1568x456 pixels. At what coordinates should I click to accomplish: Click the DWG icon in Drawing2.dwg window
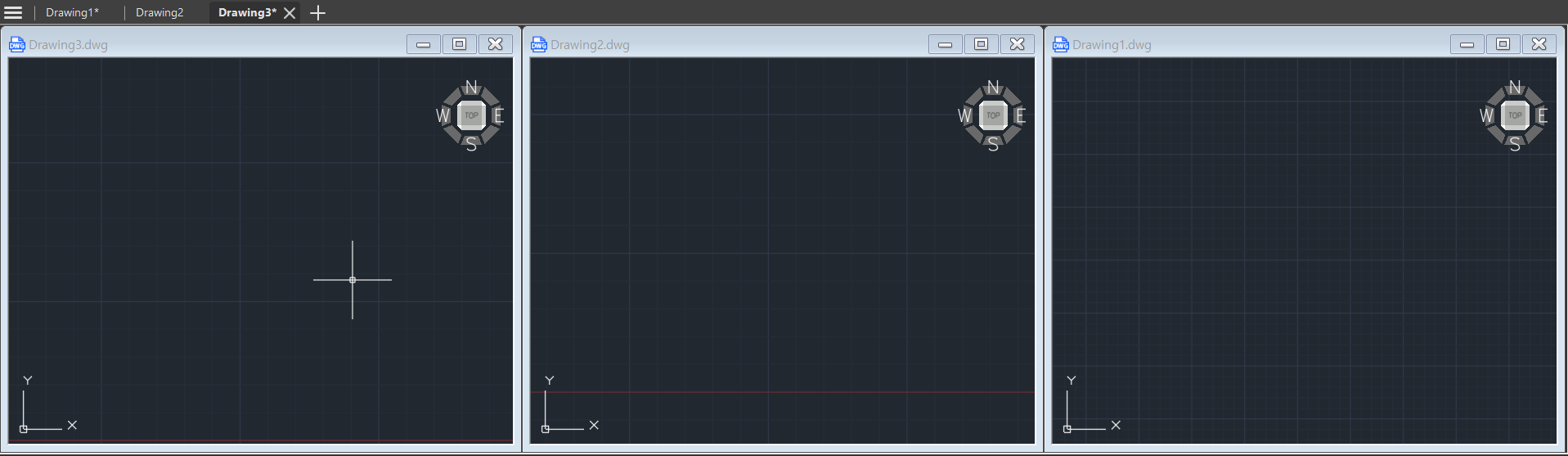point(538,44)
